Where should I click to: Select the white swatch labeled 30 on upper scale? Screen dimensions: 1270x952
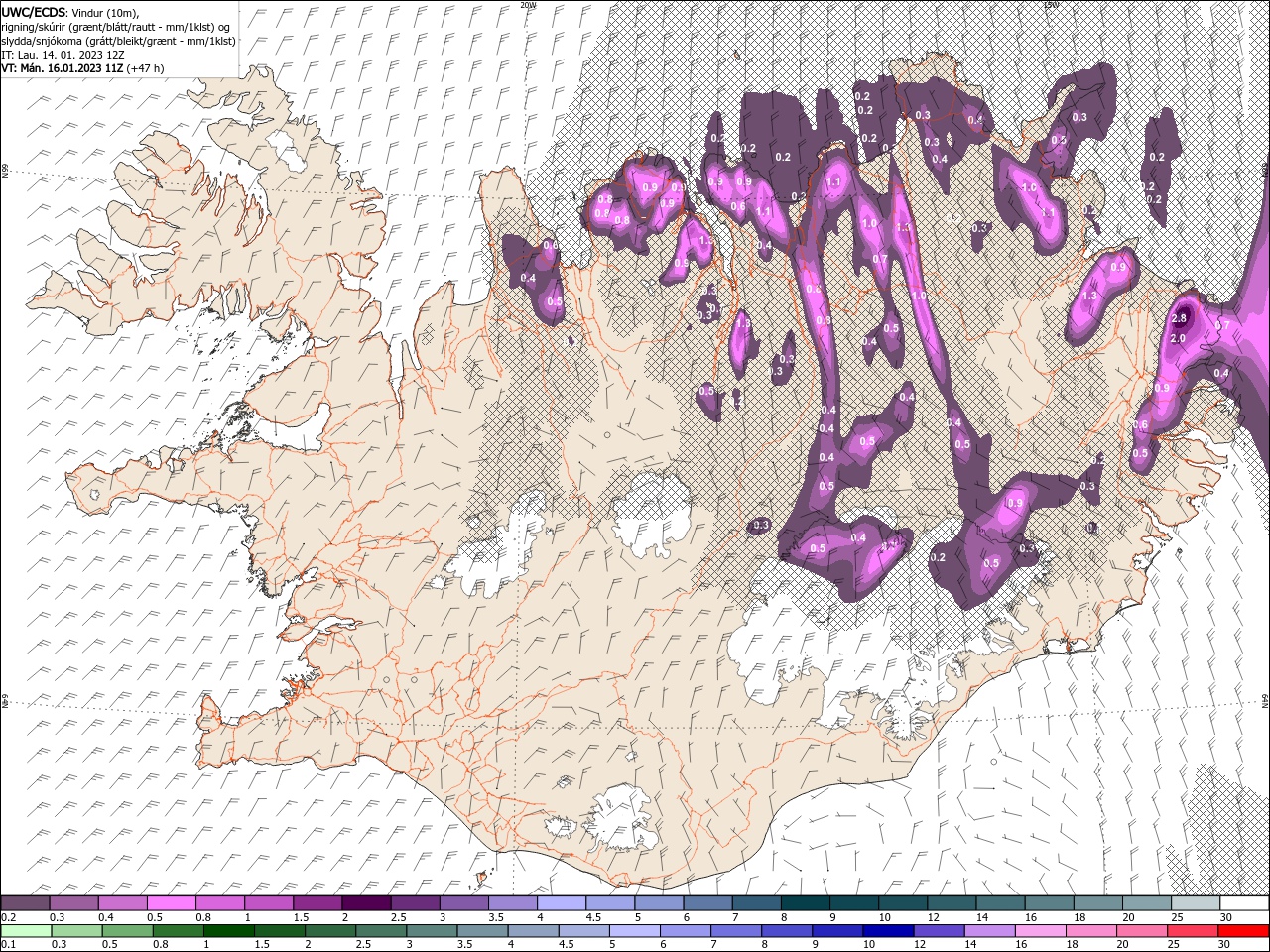(1244, 903)
